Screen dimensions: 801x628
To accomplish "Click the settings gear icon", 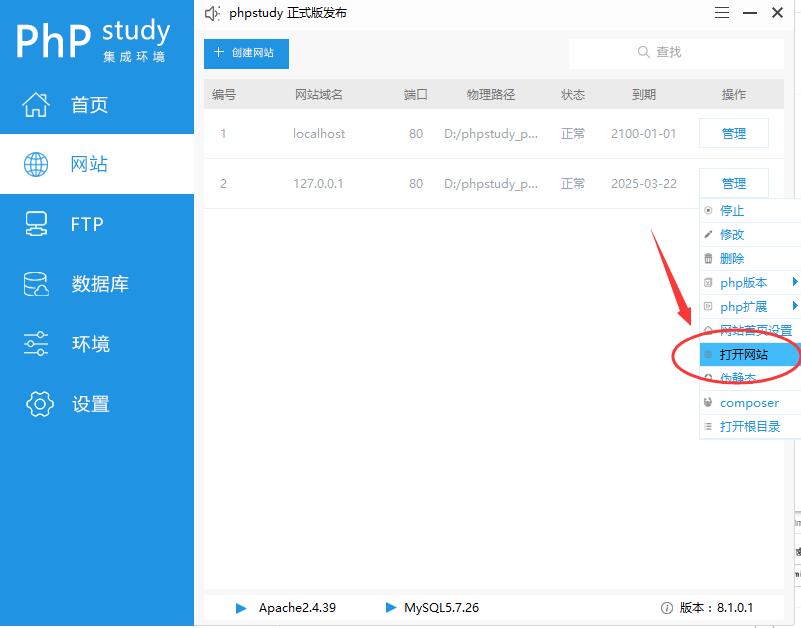I will pyautogui.click(x=38, y=404).
